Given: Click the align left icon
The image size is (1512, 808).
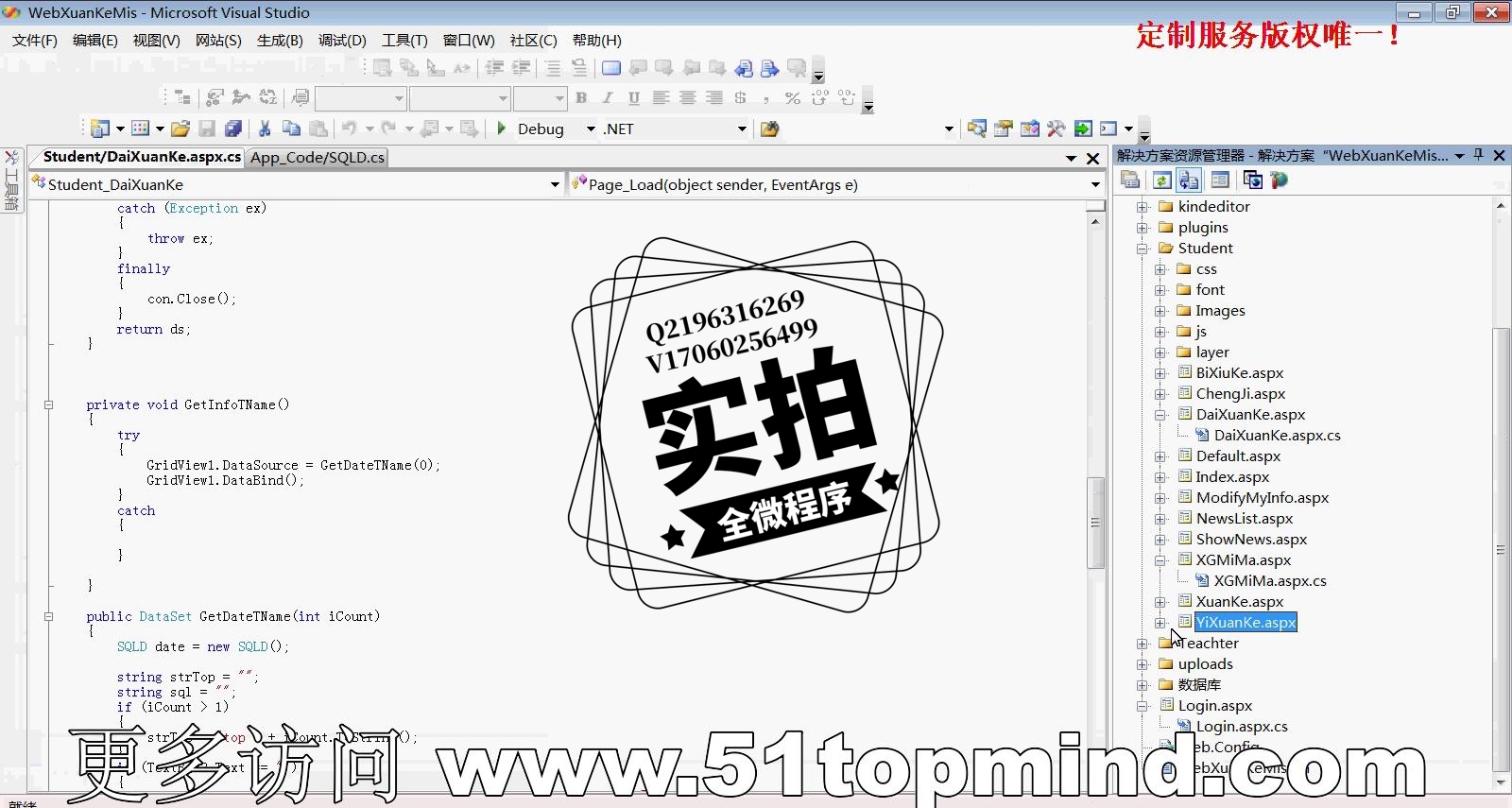Looking at the screenshot, I should (x=661, y=97).
